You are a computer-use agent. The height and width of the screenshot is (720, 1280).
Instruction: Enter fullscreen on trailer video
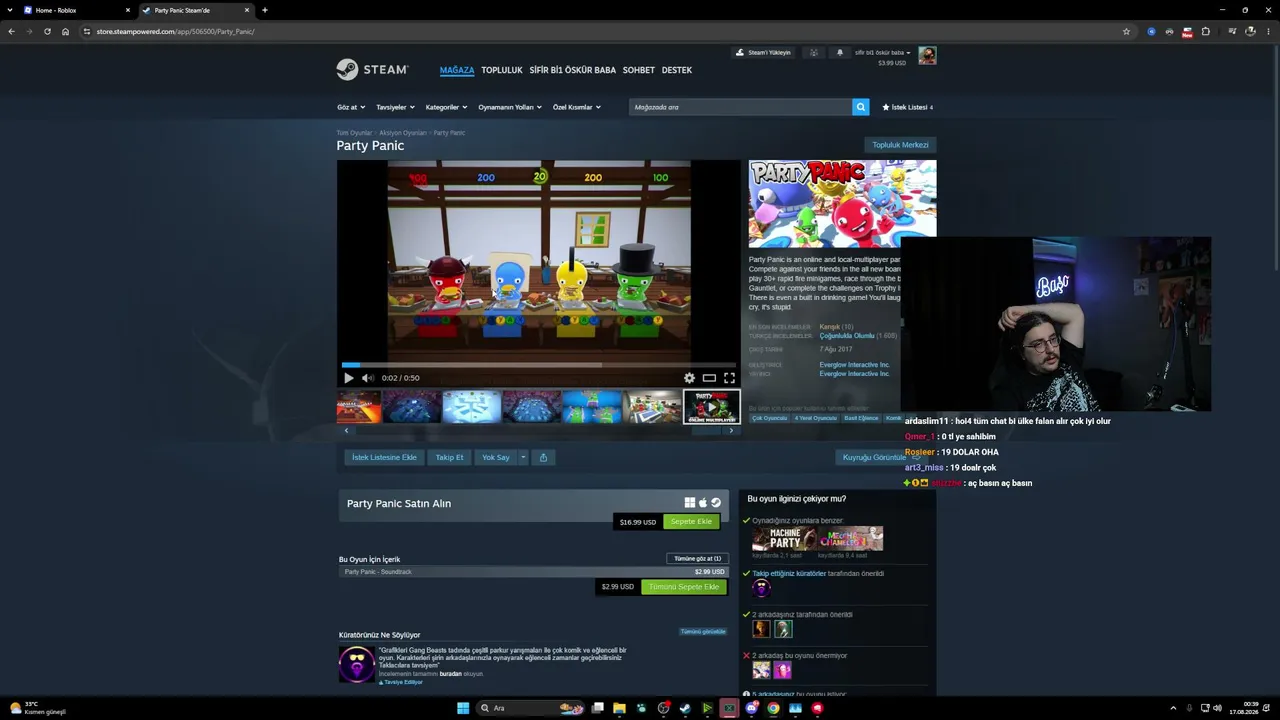tap(729, 378)
